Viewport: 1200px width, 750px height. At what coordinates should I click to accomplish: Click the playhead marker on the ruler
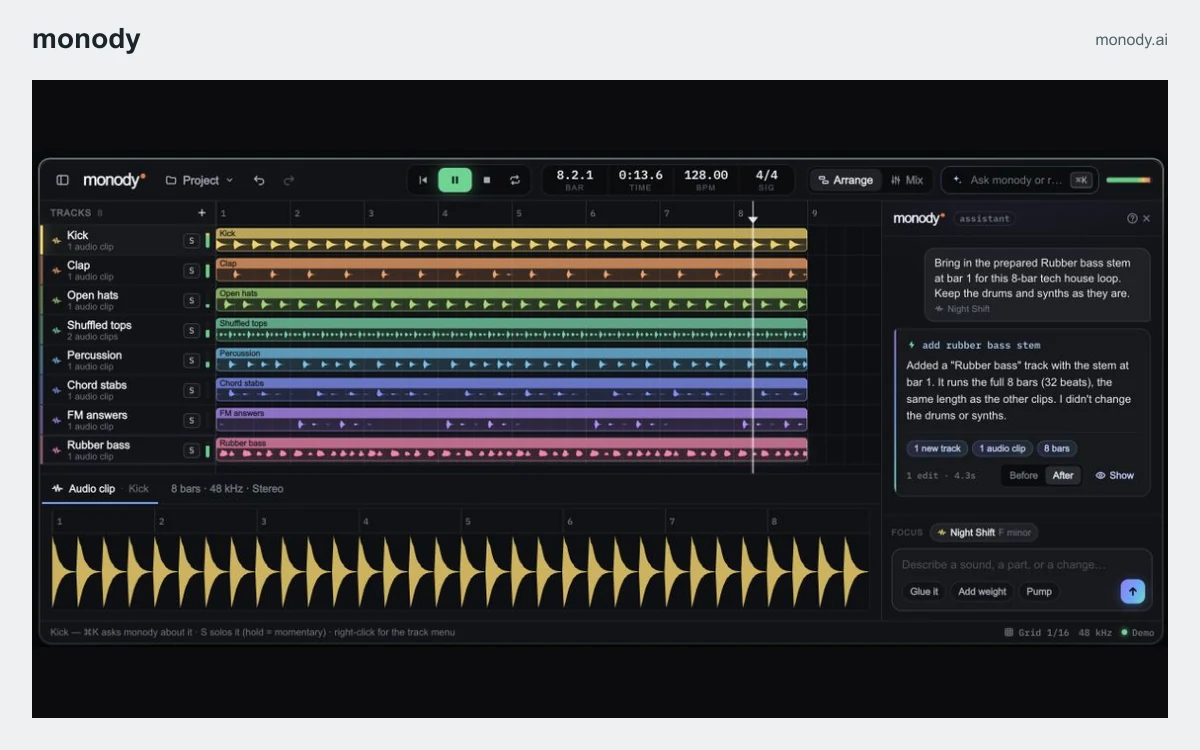(753, 219)
